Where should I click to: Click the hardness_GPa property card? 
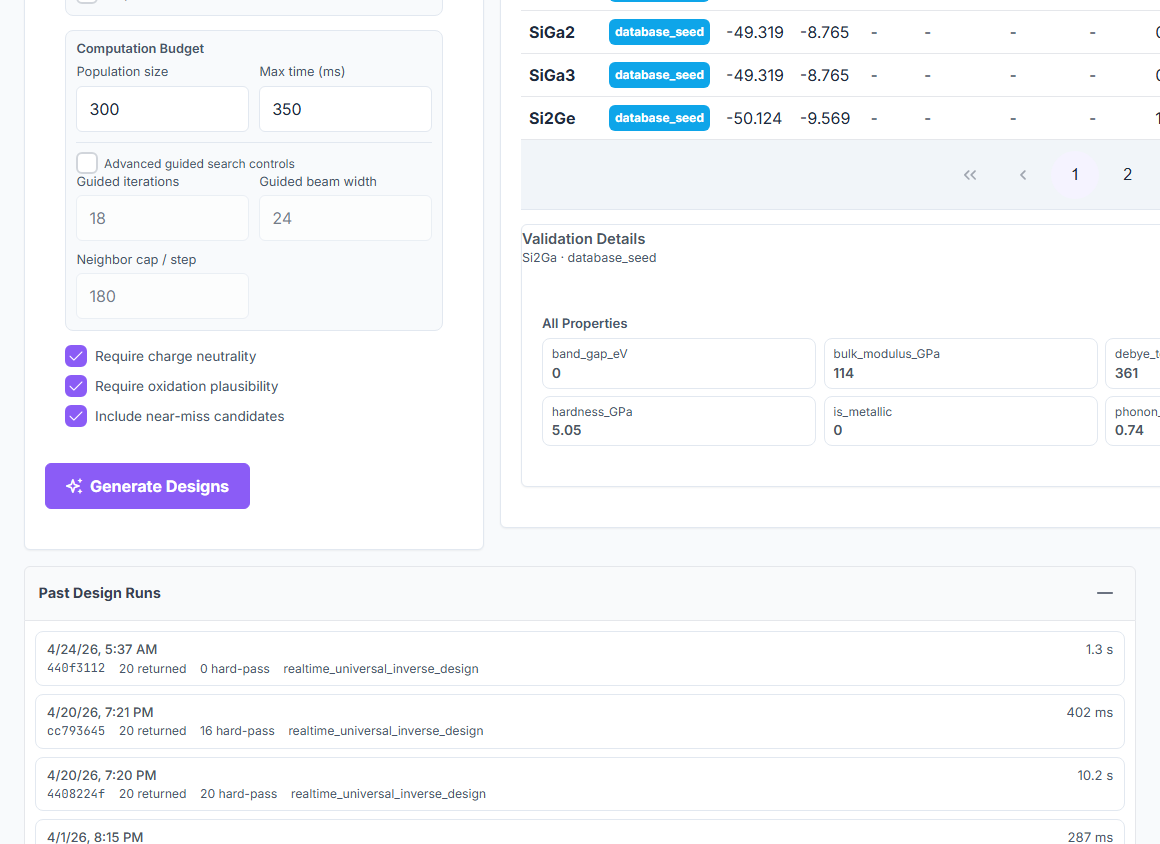pyautogui.click(x=678, y=421)
